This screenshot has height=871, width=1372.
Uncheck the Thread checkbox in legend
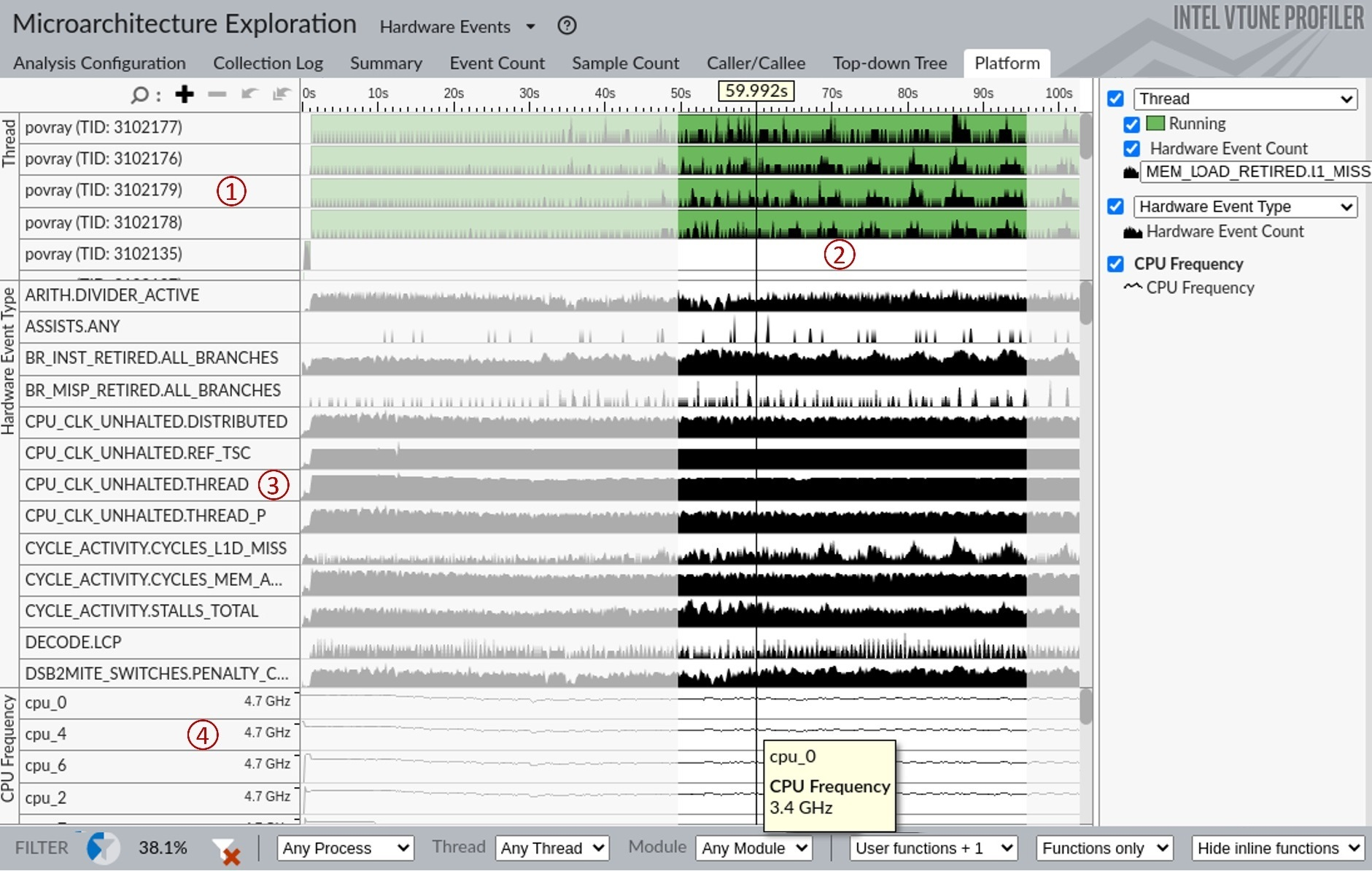(x=1115, y=98)
